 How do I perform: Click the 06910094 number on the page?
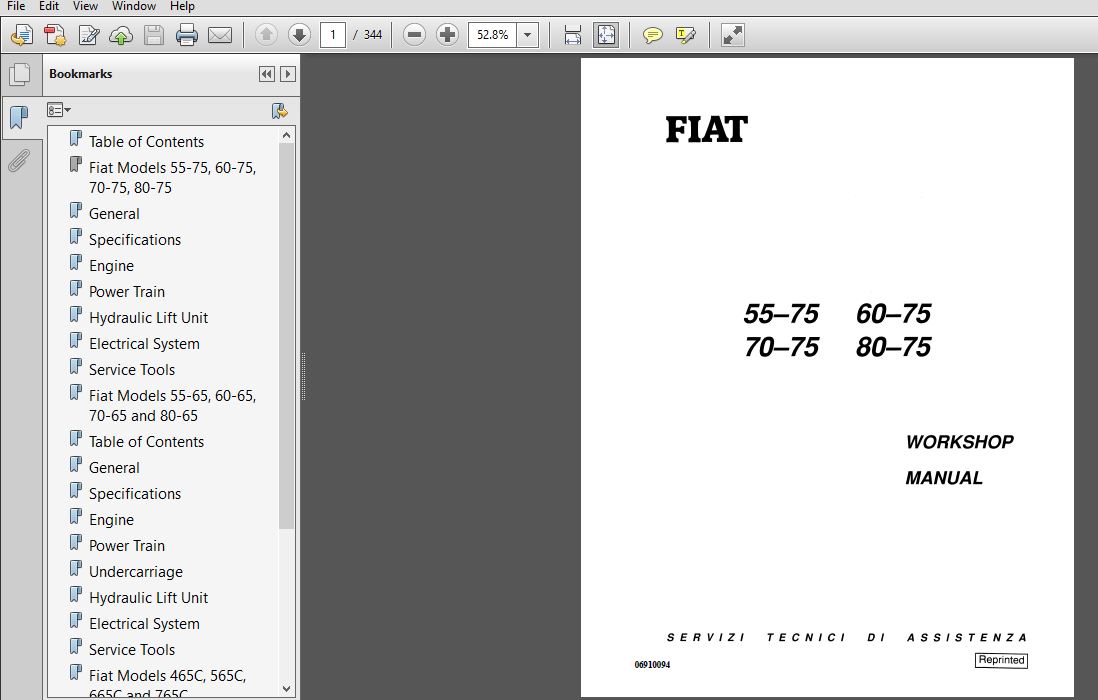click(x=652, y=664)
